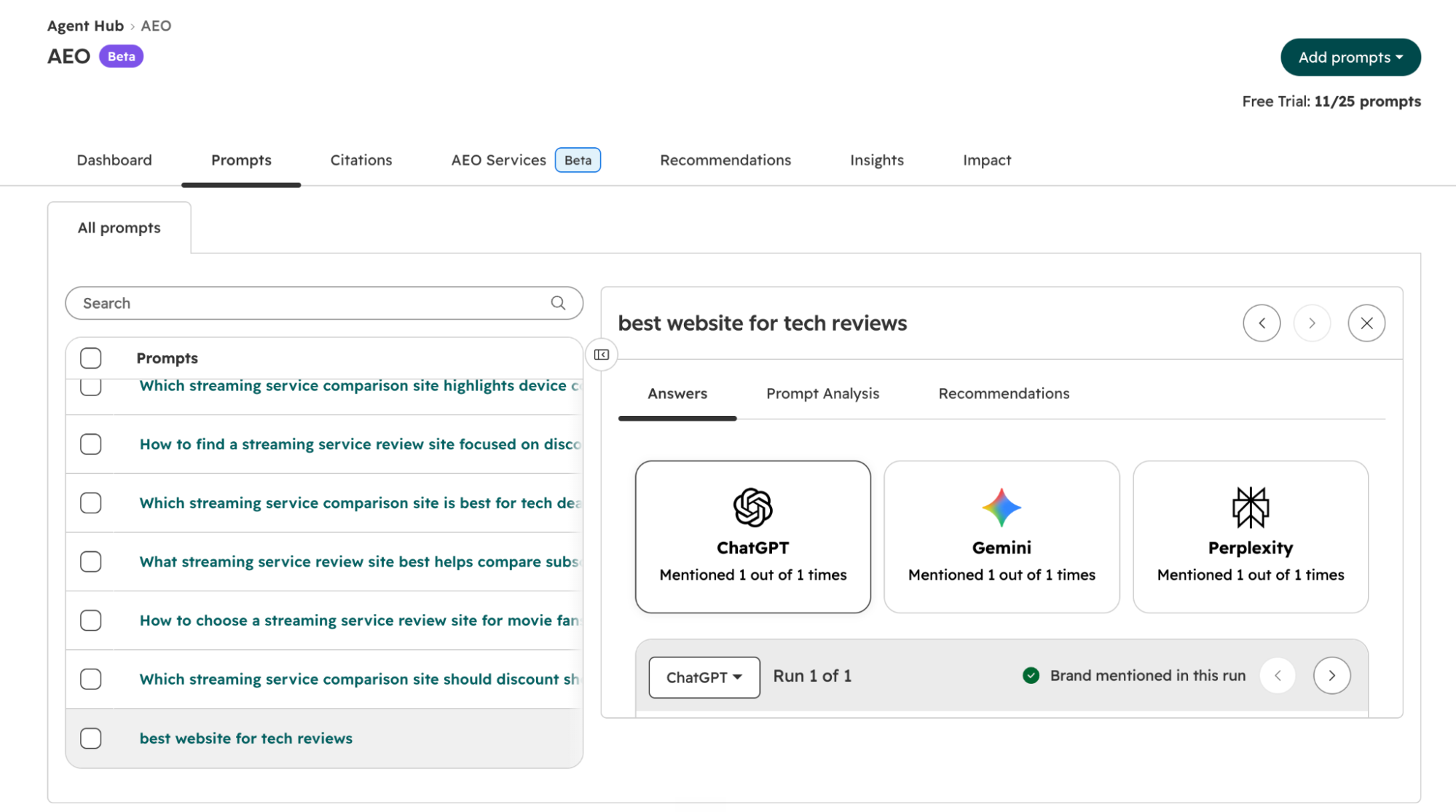
Task: Select the Answers tab
Action: 677,393
